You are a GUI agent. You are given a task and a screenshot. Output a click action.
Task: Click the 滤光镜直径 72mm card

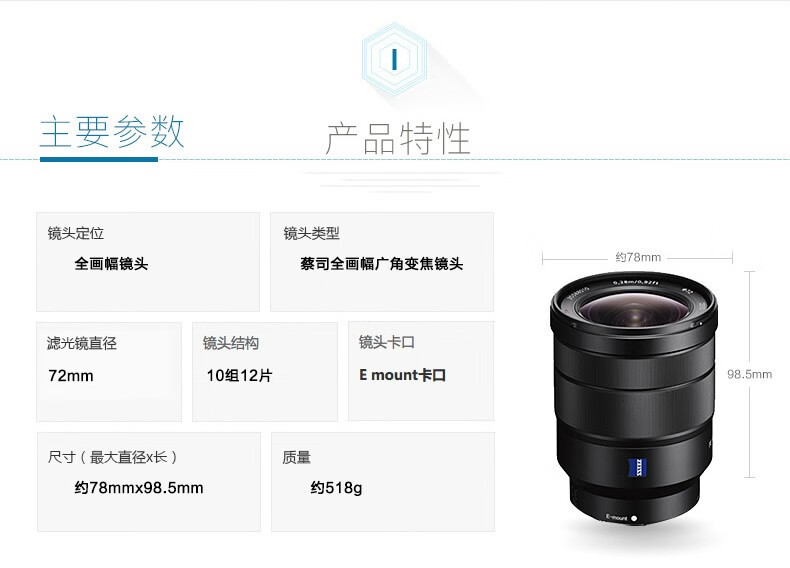pyautogui.click(x=109, y=372)
